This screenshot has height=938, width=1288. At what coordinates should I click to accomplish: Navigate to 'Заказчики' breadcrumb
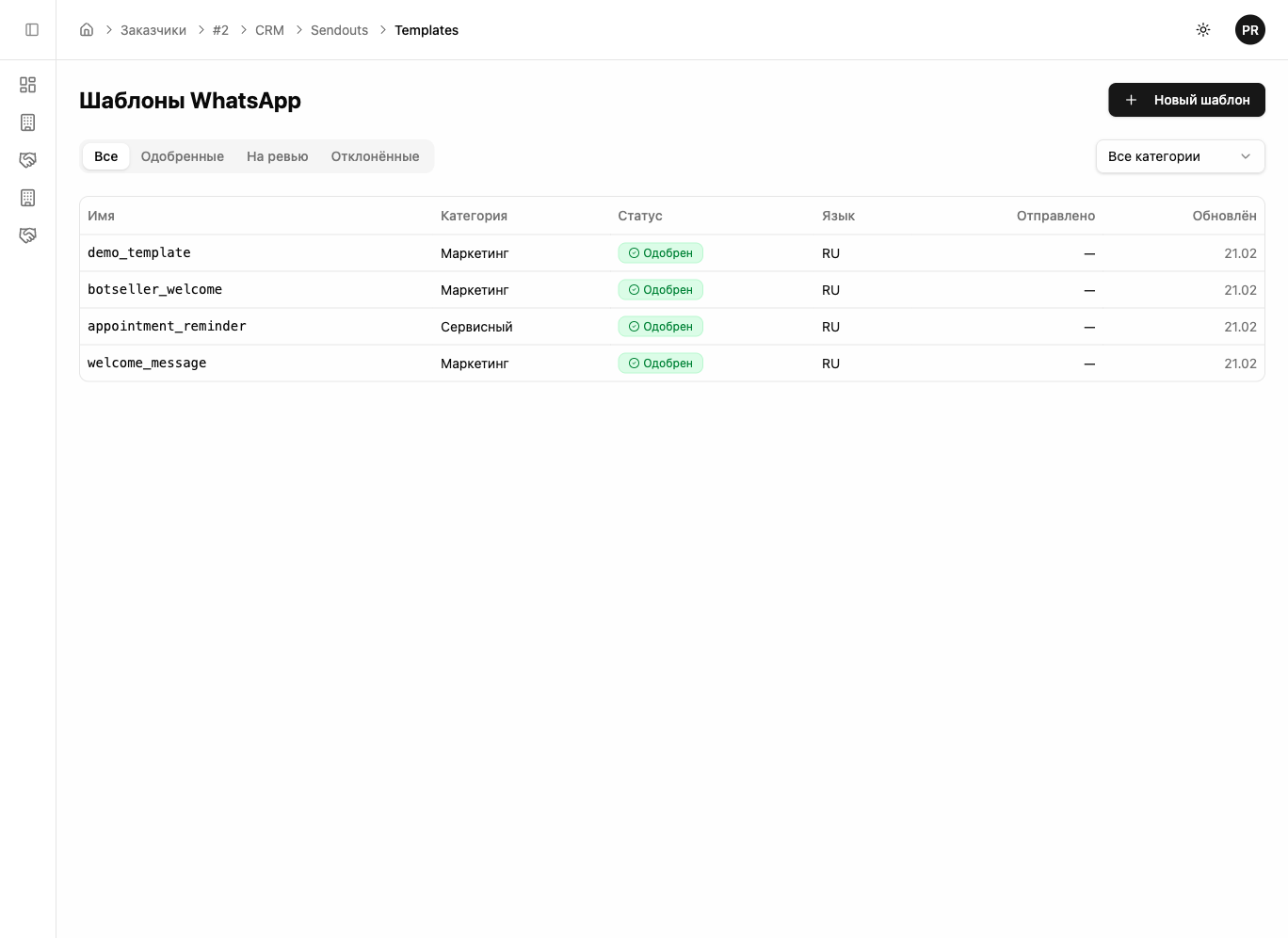(153, 30)
